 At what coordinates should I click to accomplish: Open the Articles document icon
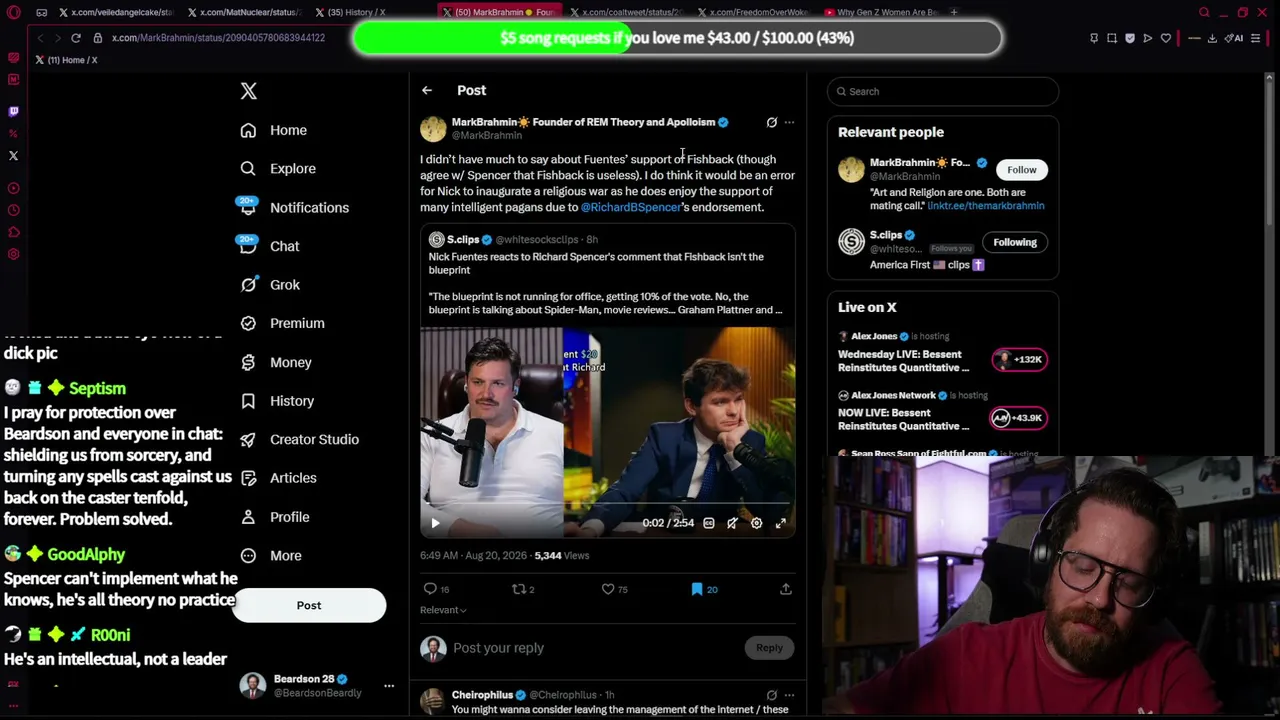(248, 478)
